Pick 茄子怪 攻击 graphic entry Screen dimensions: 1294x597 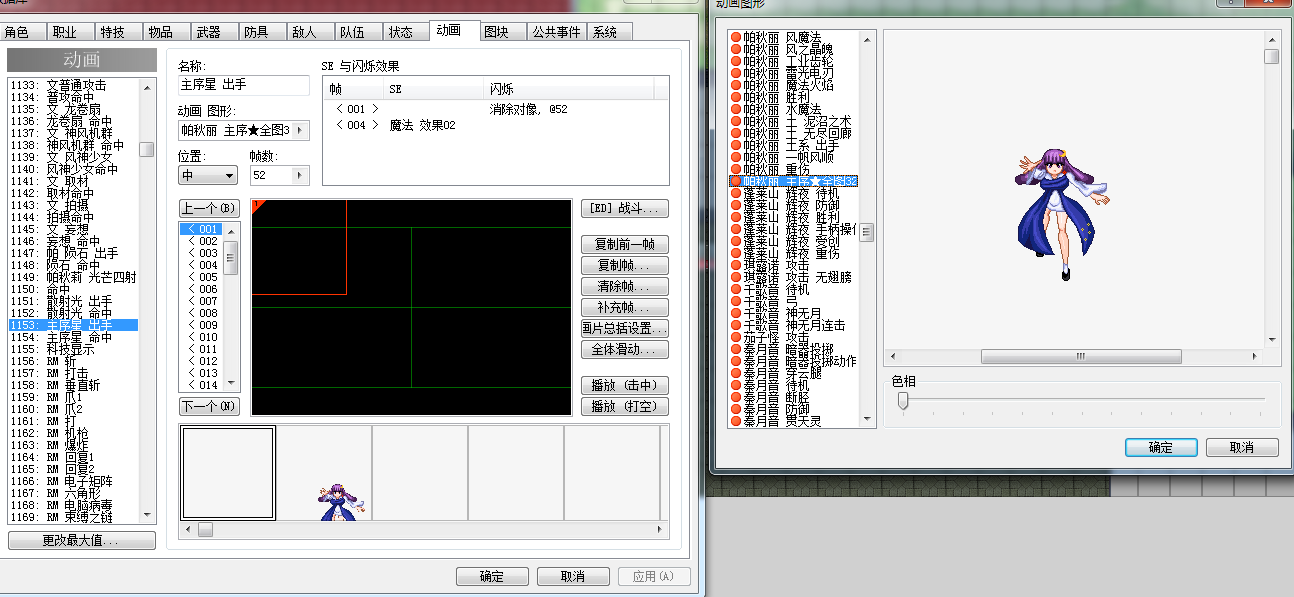(794, 337)
